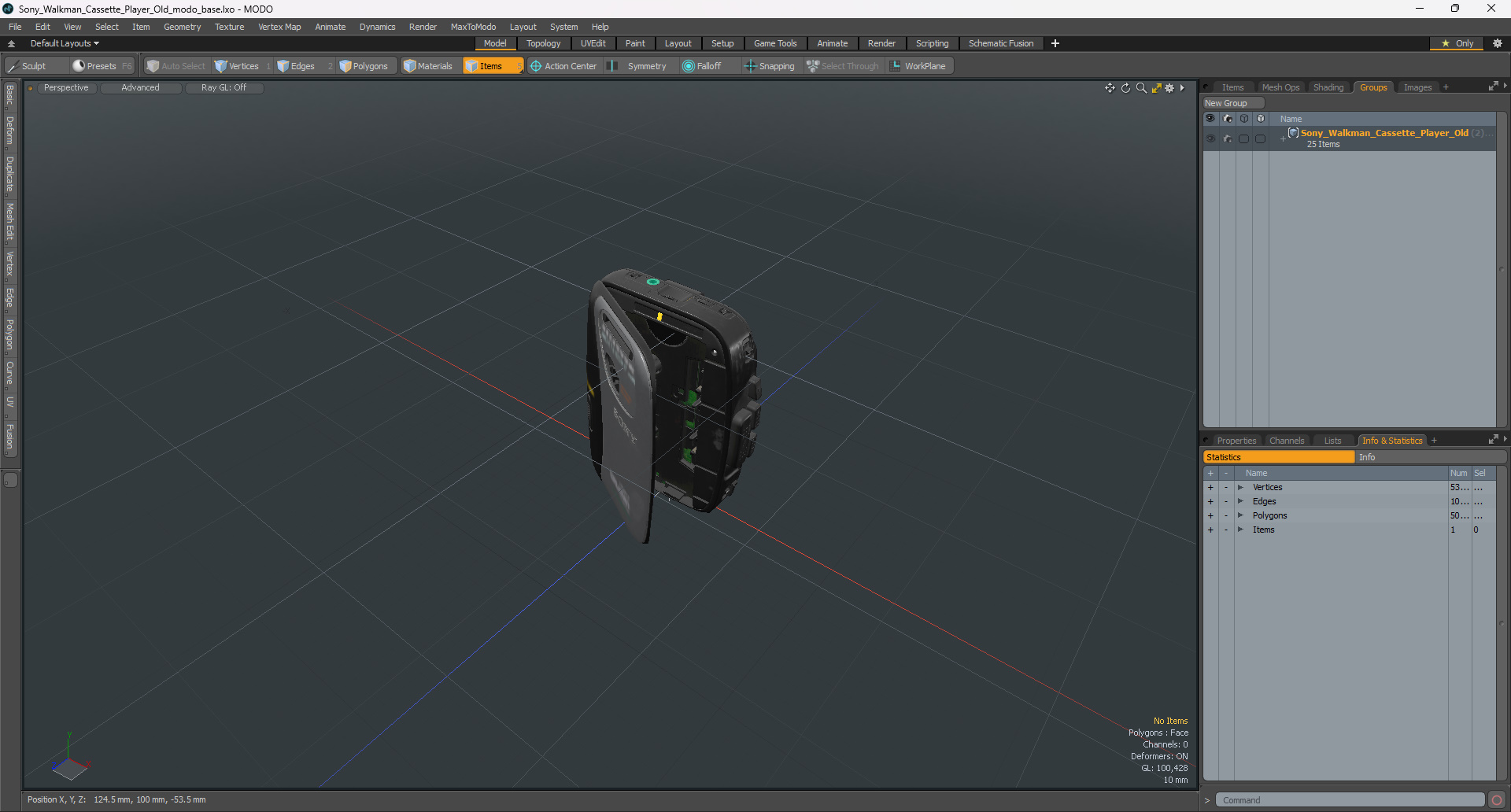Toggle Snapping on or off

click(770, 66)
